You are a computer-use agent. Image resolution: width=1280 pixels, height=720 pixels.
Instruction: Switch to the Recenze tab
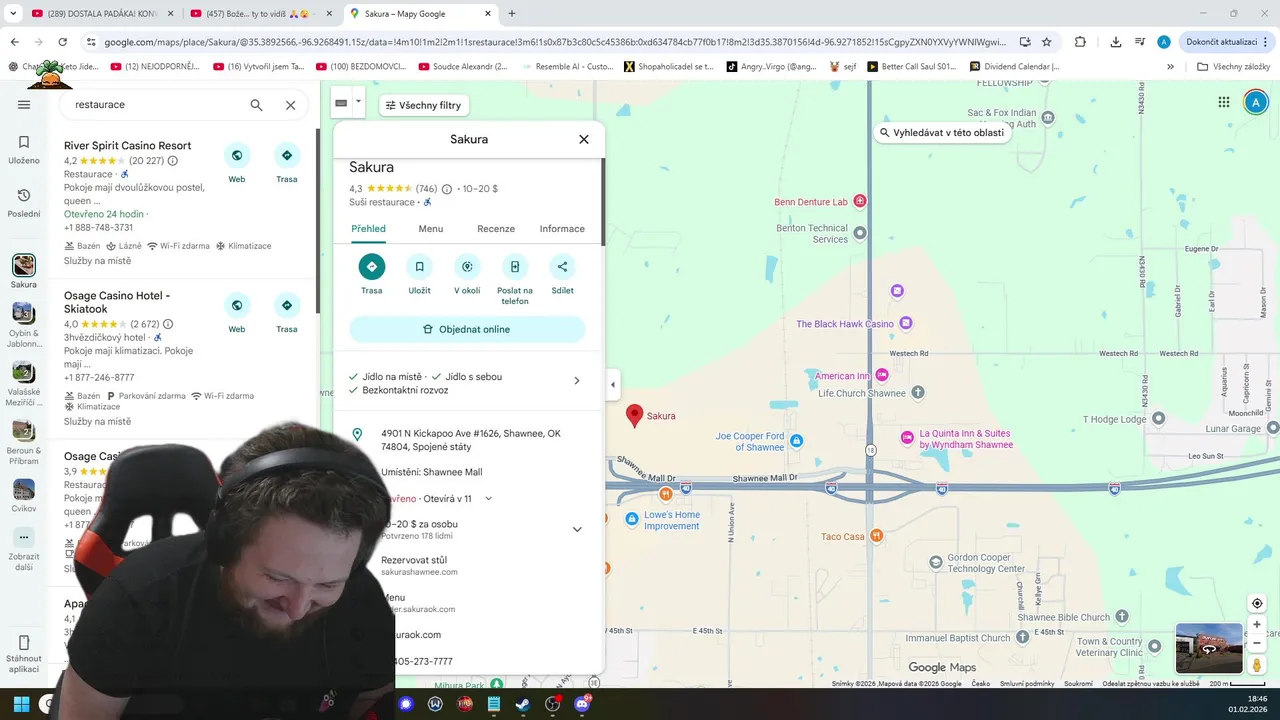[x=496, y=229]
